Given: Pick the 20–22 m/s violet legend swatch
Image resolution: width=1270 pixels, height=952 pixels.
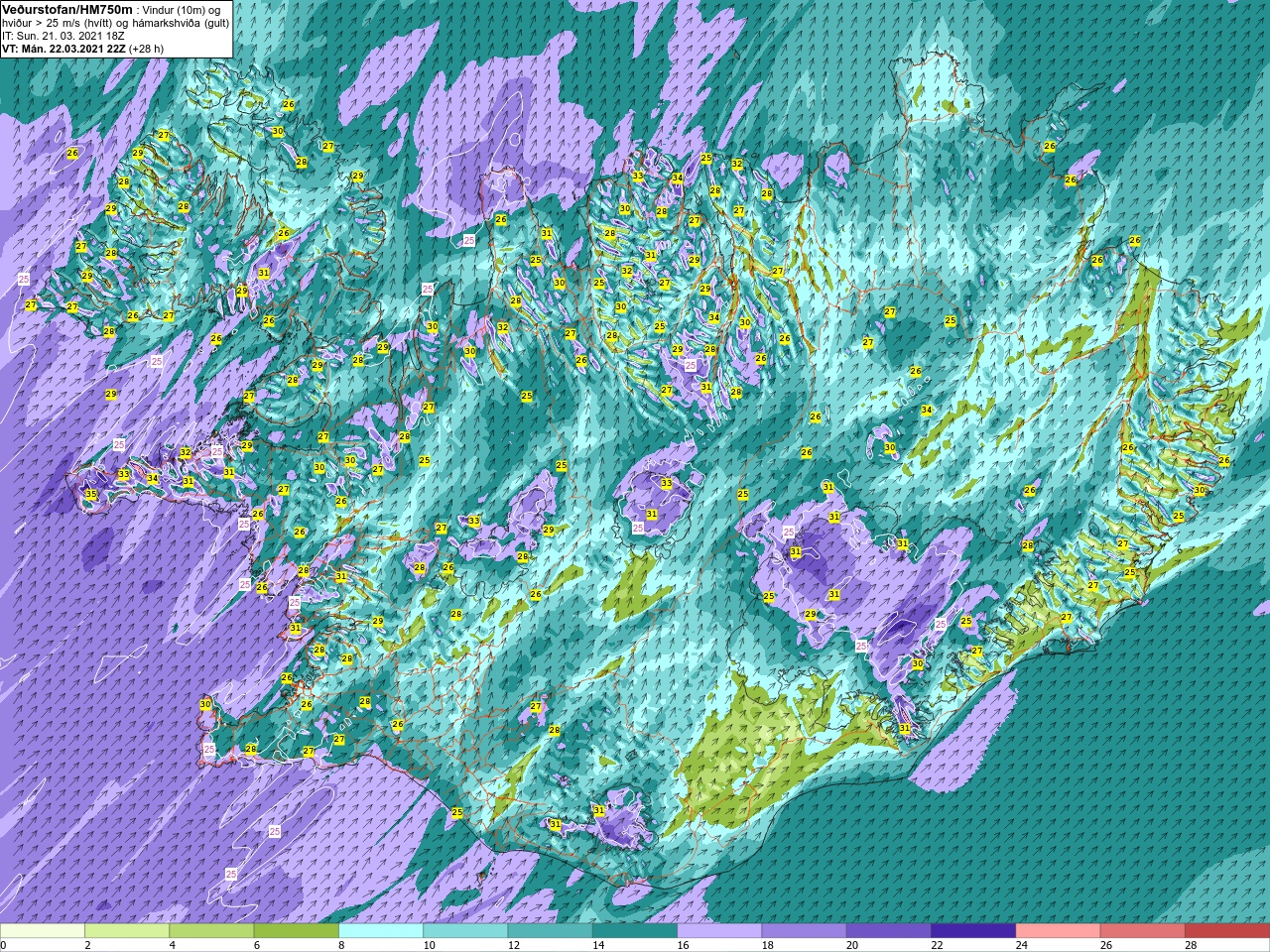Looking at the screenshot, I should pyautogui.click(x=888, y=931).
